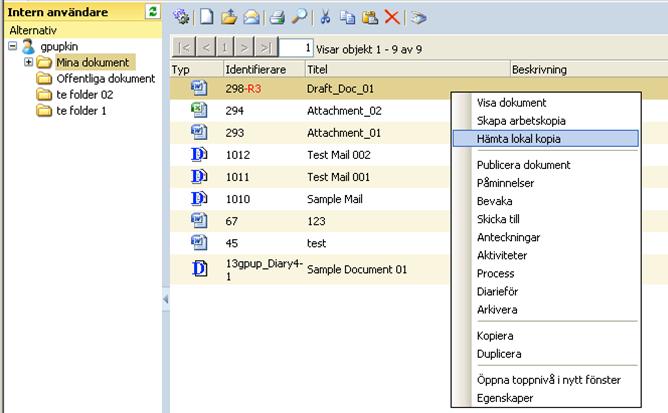Sort by the Beskrivning column header
Screen dimensions: 668x413
pyautogui.click(x=589, y=69)
